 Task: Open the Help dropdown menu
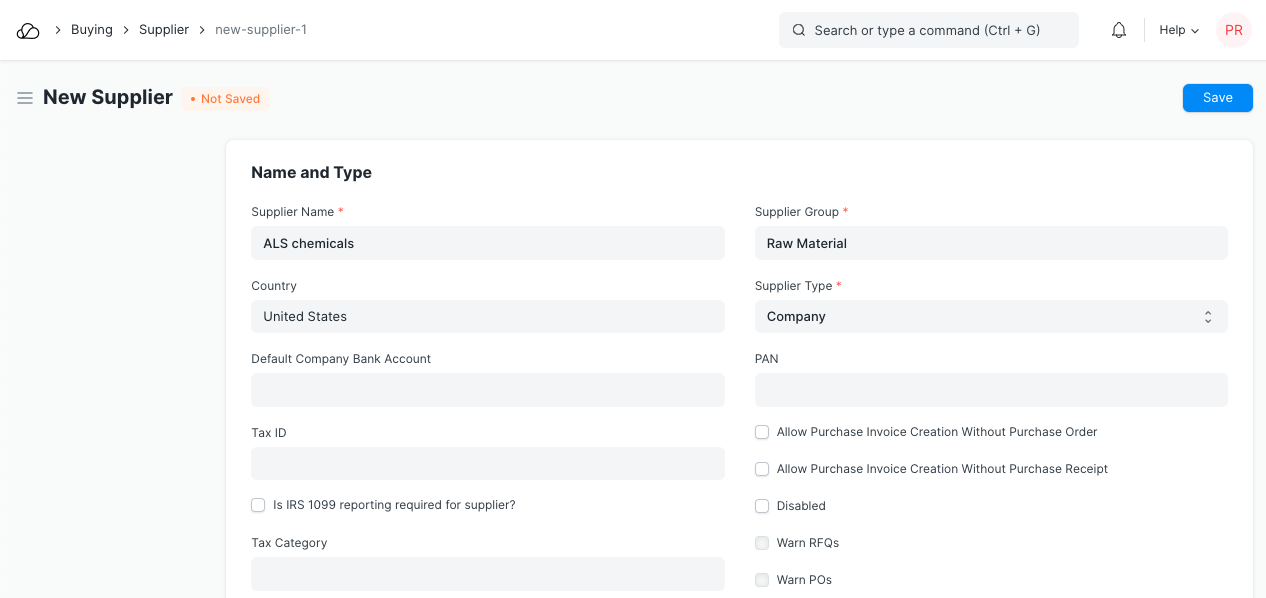click(1178, 30)
